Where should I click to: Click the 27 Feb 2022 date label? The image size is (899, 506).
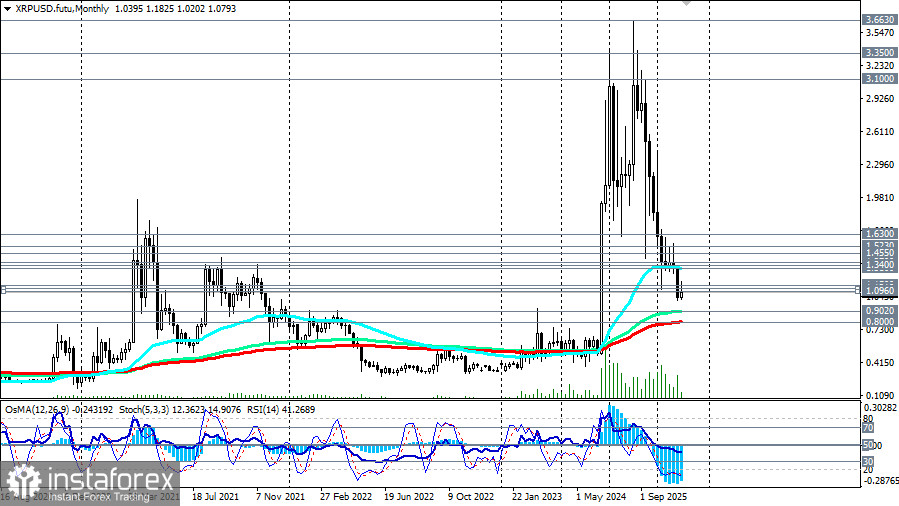[x=346, y=496]
